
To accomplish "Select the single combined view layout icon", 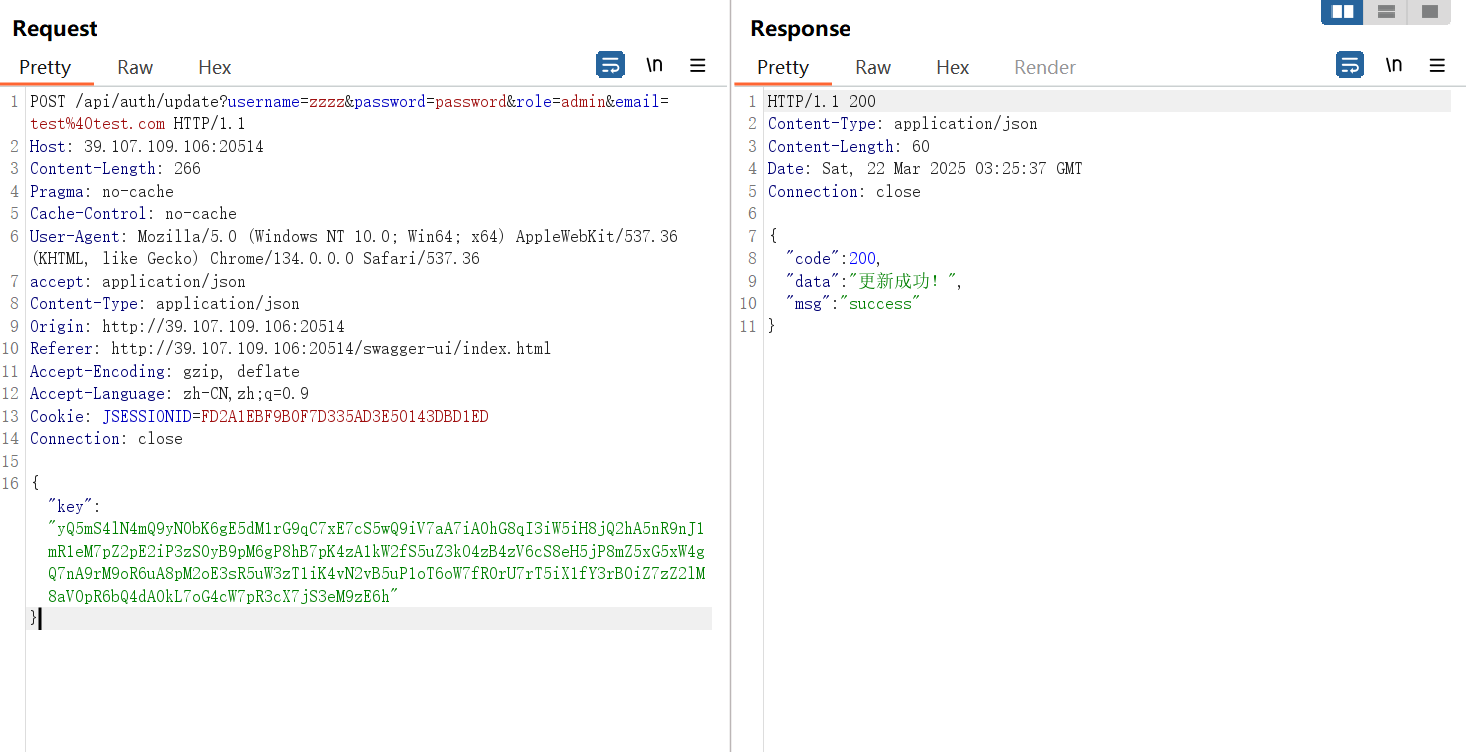I will pos(1428,12).
